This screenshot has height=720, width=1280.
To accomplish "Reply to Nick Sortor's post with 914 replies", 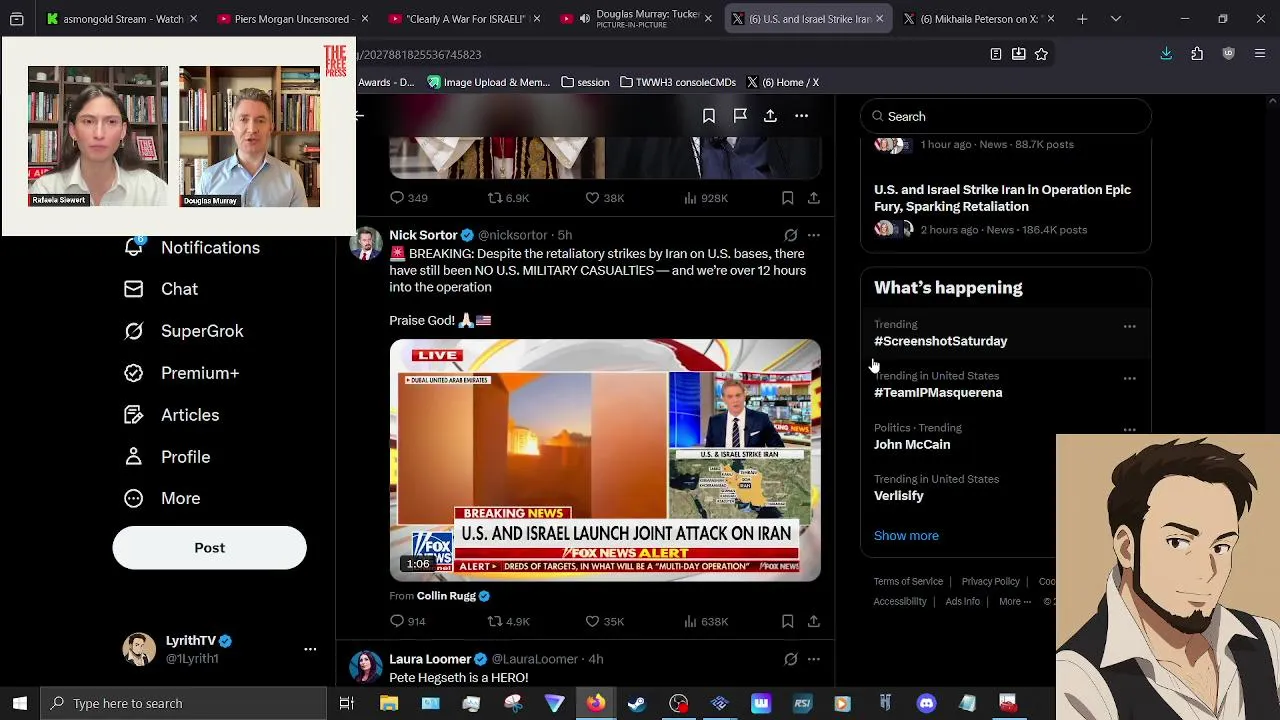I will [x=408, y=622].
